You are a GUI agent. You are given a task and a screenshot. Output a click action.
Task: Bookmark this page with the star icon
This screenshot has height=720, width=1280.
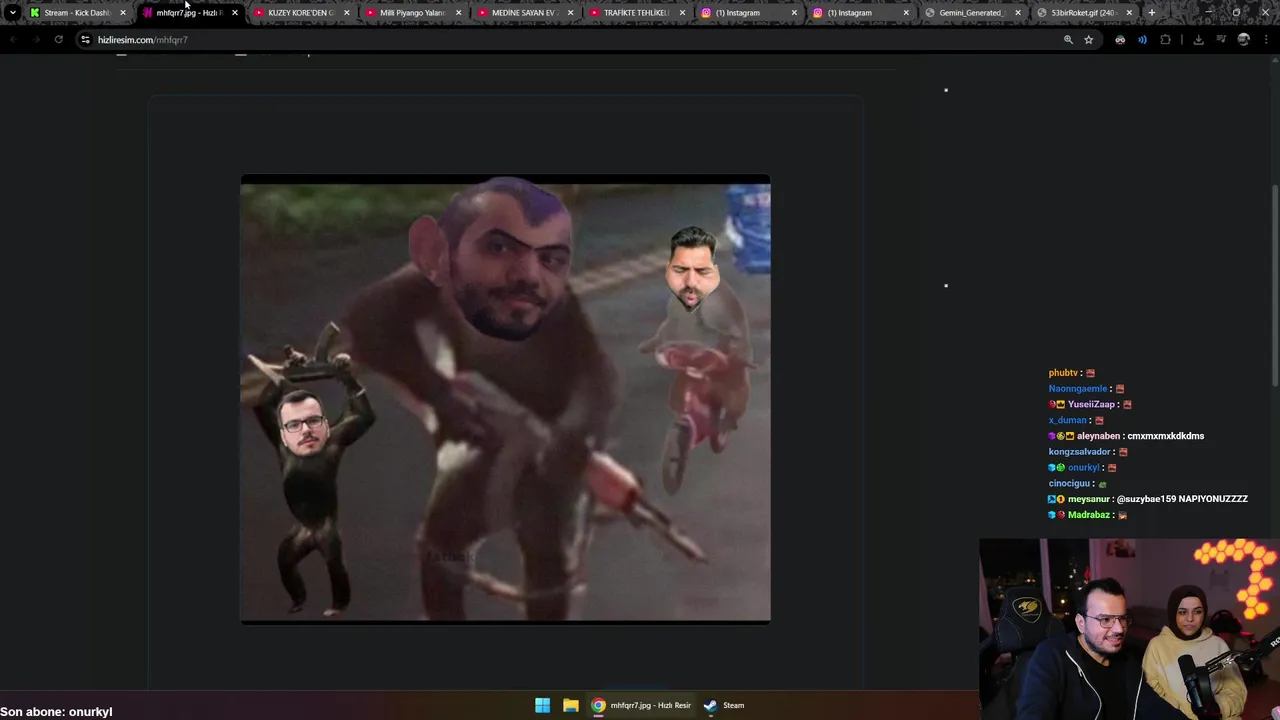point(1089,40)
